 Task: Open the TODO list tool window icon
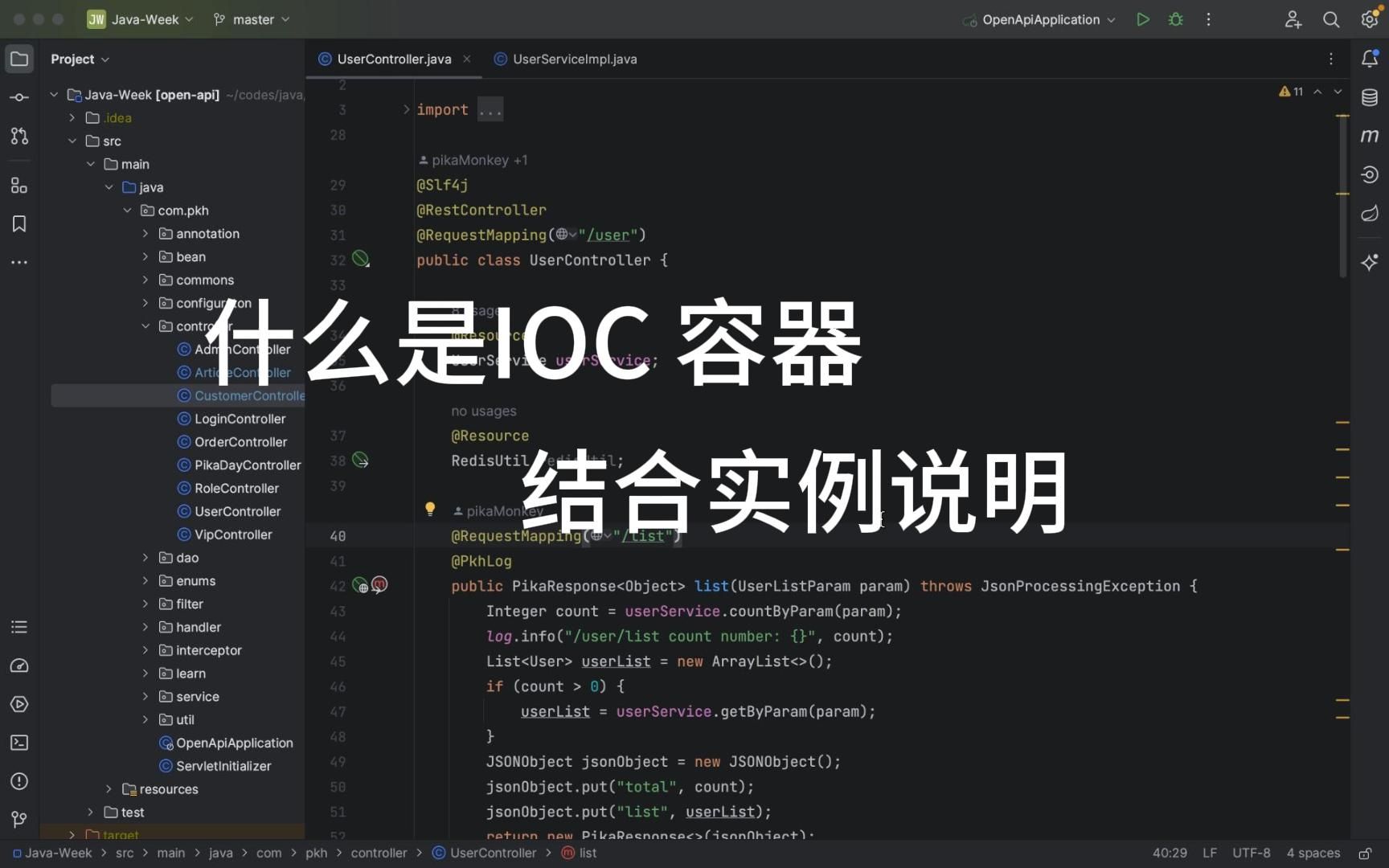click(x=19, y=627)
